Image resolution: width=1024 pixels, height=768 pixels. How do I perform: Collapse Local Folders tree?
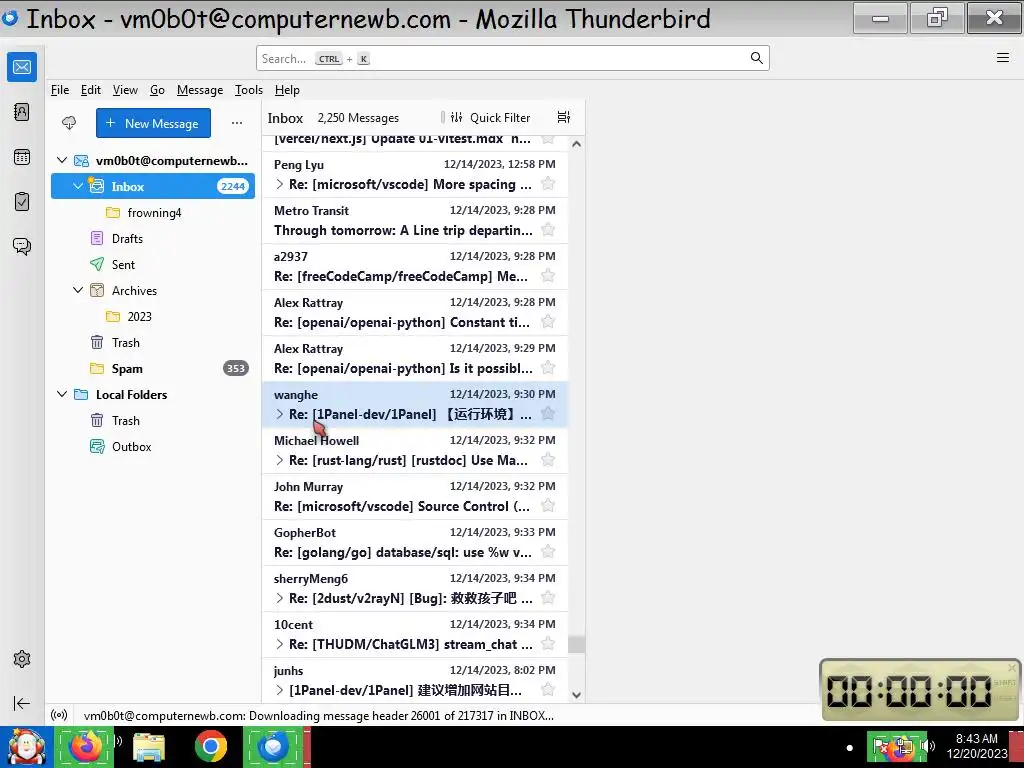(x=62, y=394)
